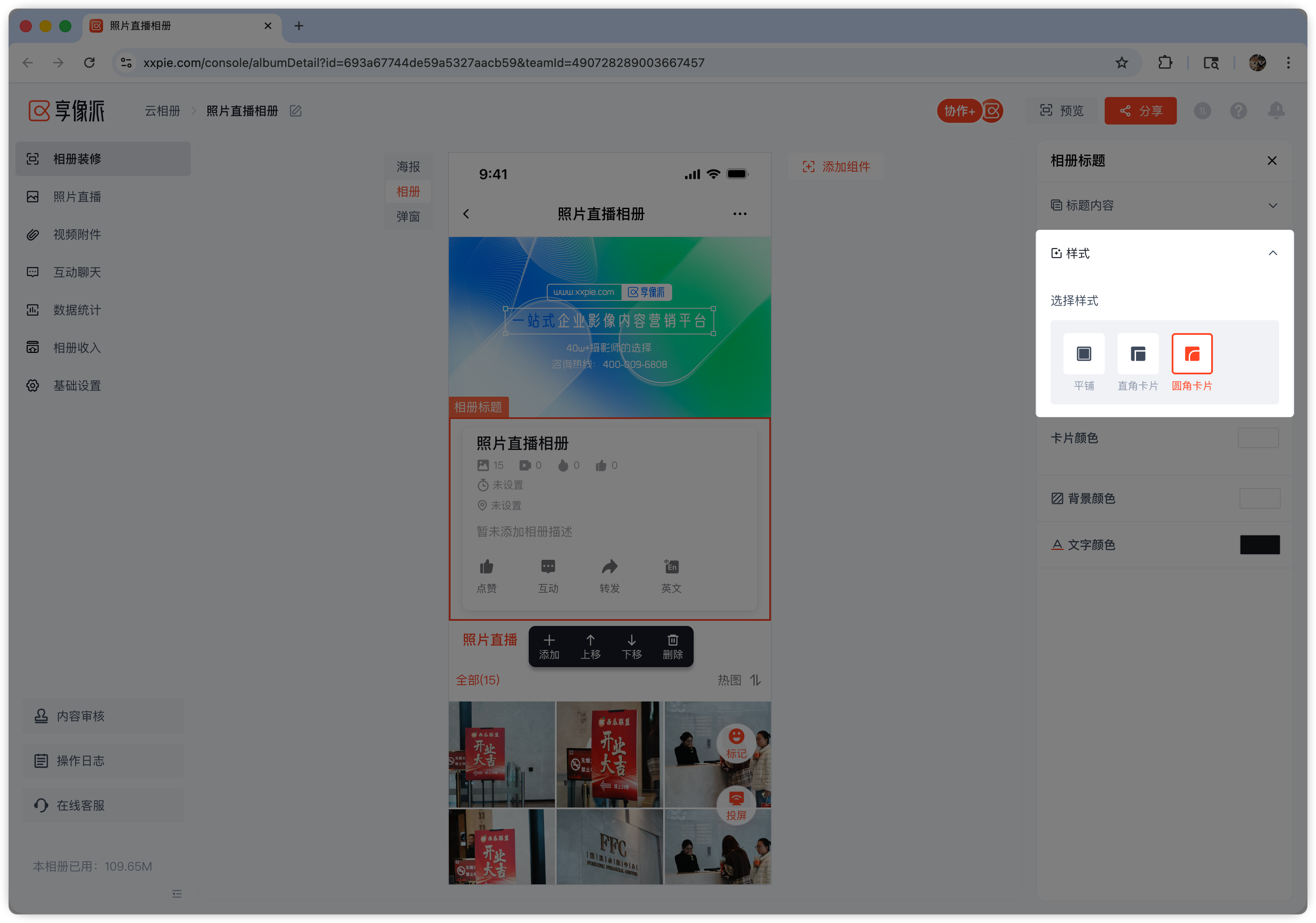Click the edit album name pencil icon
This screenshot has height=923, width=1316.
coord(296,111)
